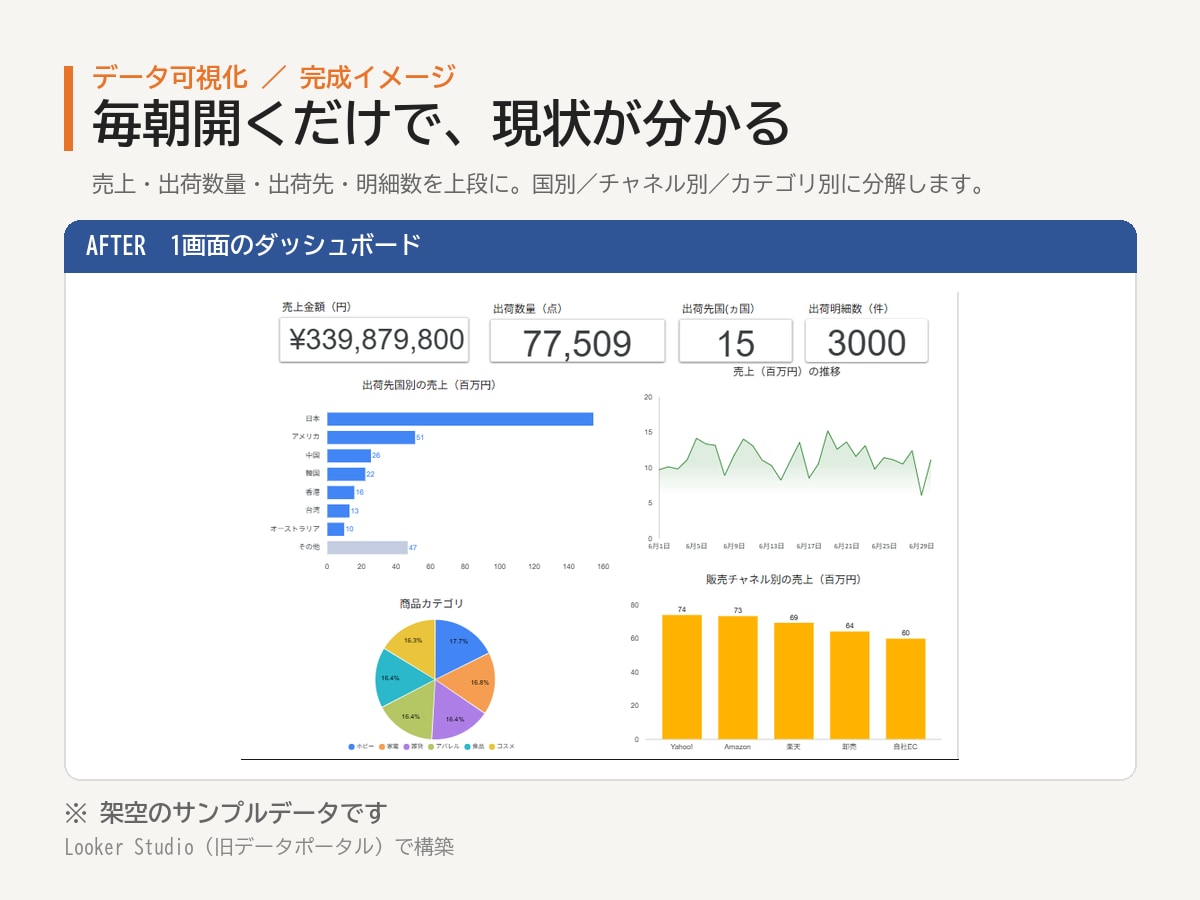Click the blue 17.7% pie slice
The height and width of the screenshot is (900, 1200).
point(458,648)
